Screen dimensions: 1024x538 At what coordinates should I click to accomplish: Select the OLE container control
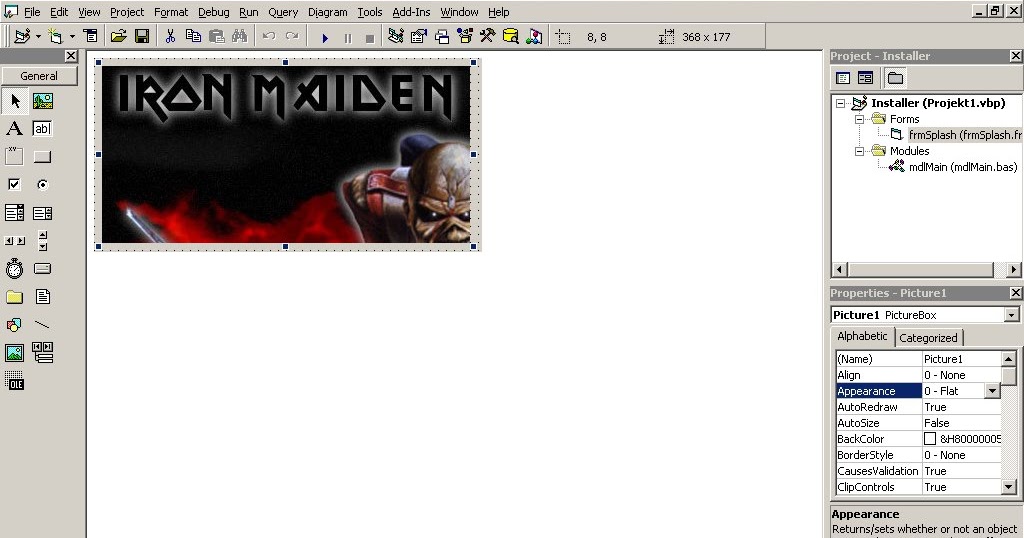(14, 381)
